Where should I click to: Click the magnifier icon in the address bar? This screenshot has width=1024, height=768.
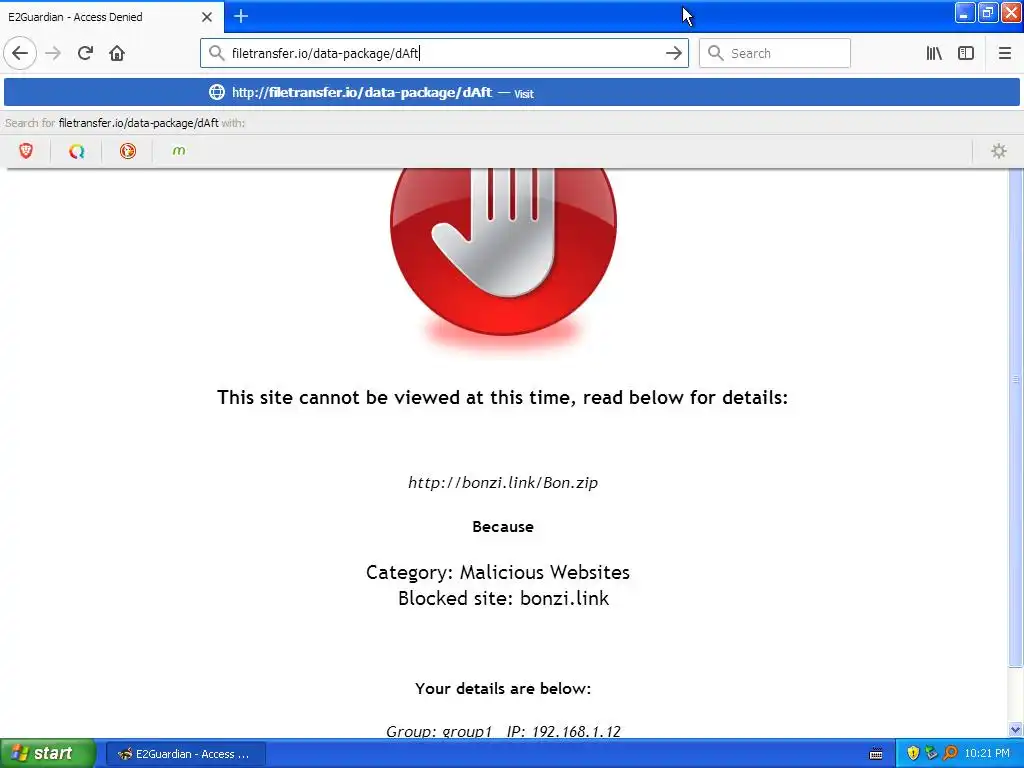[x=216, y=53]
